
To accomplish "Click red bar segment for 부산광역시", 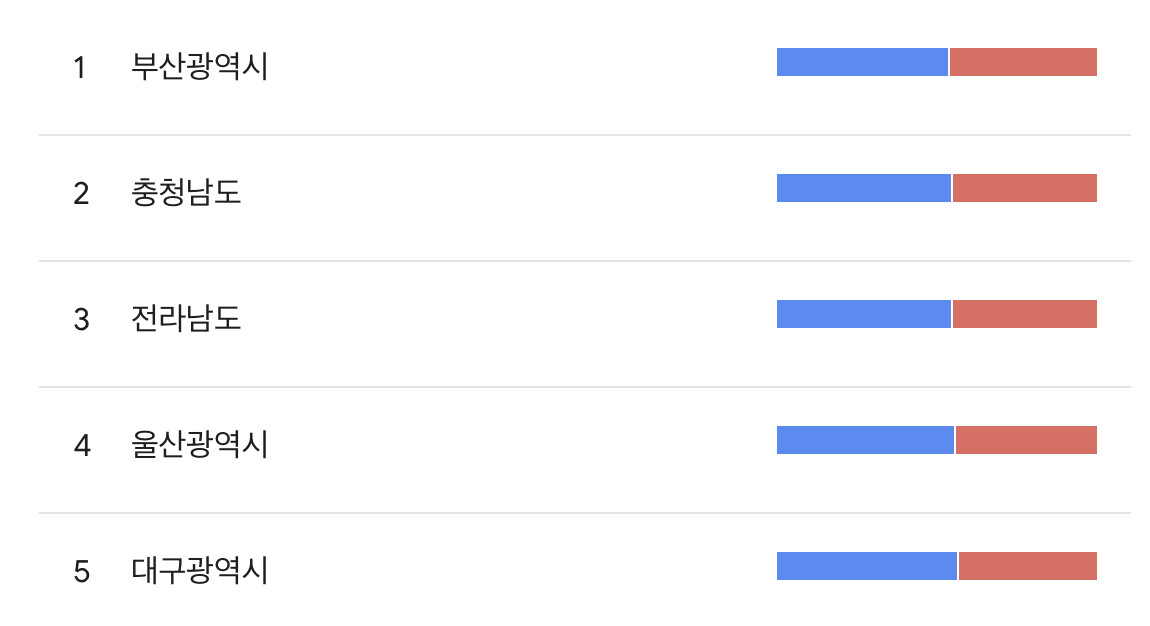I will [1023, 62].
